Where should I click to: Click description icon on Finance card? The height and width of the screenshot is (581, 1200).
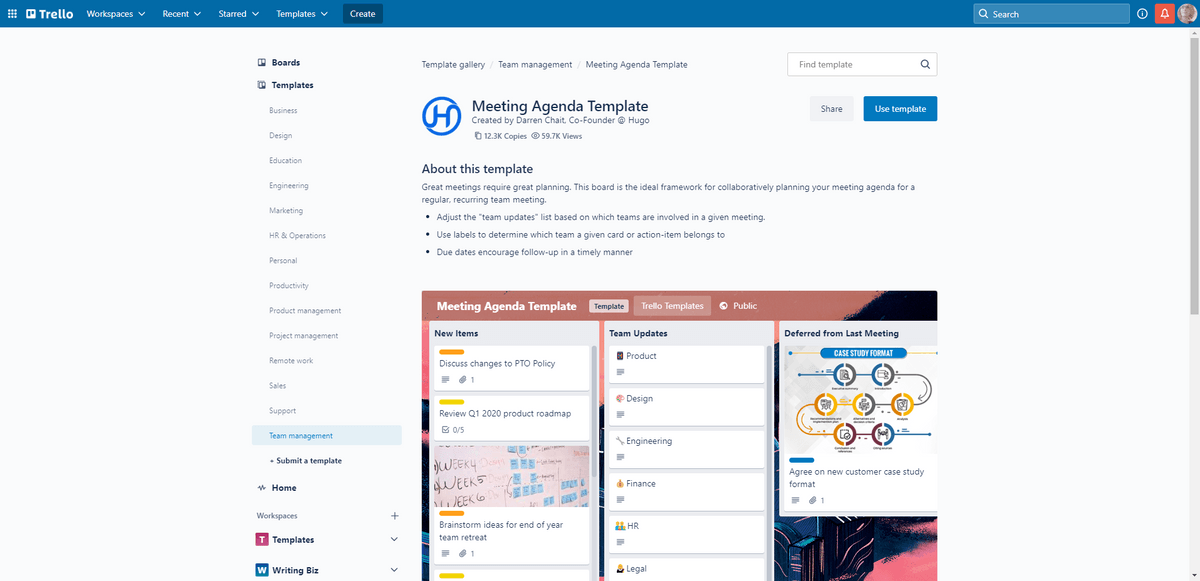click(620, 500)
